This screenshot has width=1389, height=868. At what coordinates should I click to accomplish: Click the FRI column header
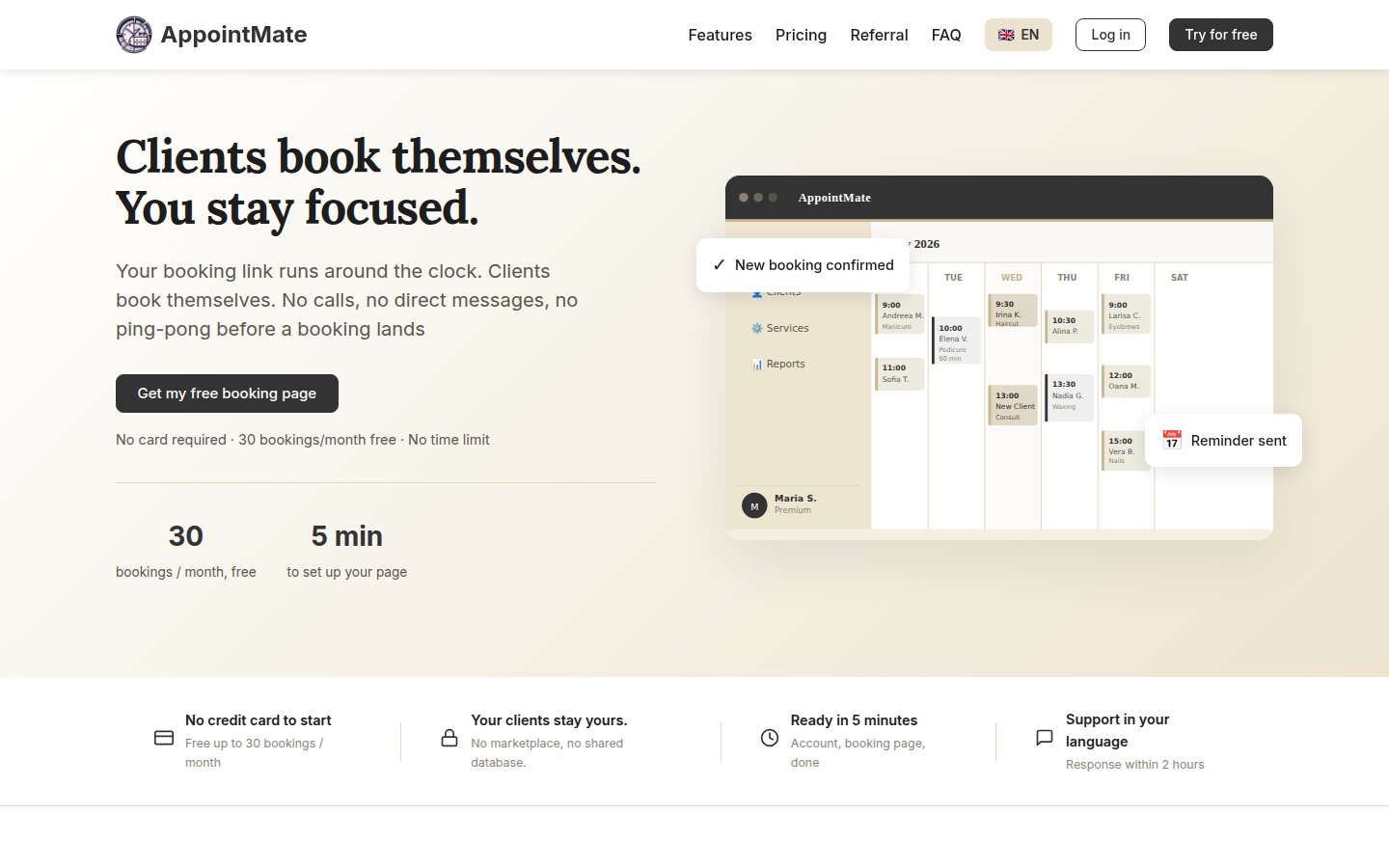1122,278
